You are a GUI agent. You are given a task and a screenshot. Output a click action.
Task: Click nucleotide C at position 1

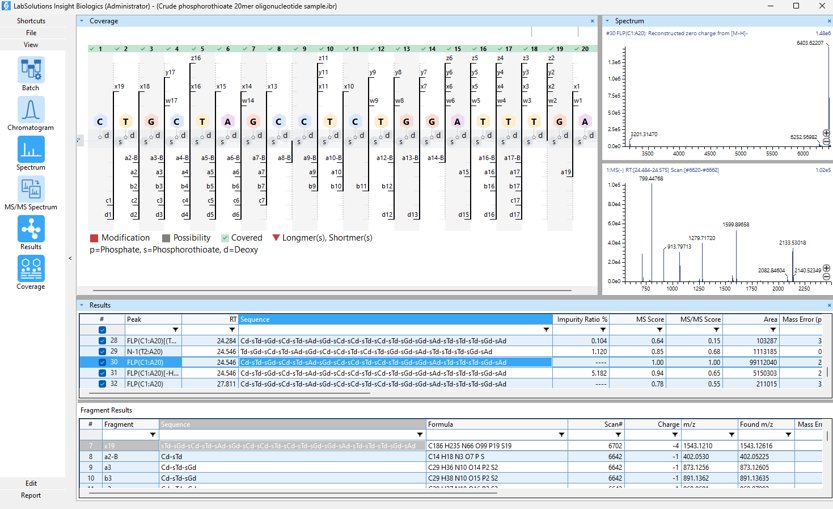[x=99, y=122]
